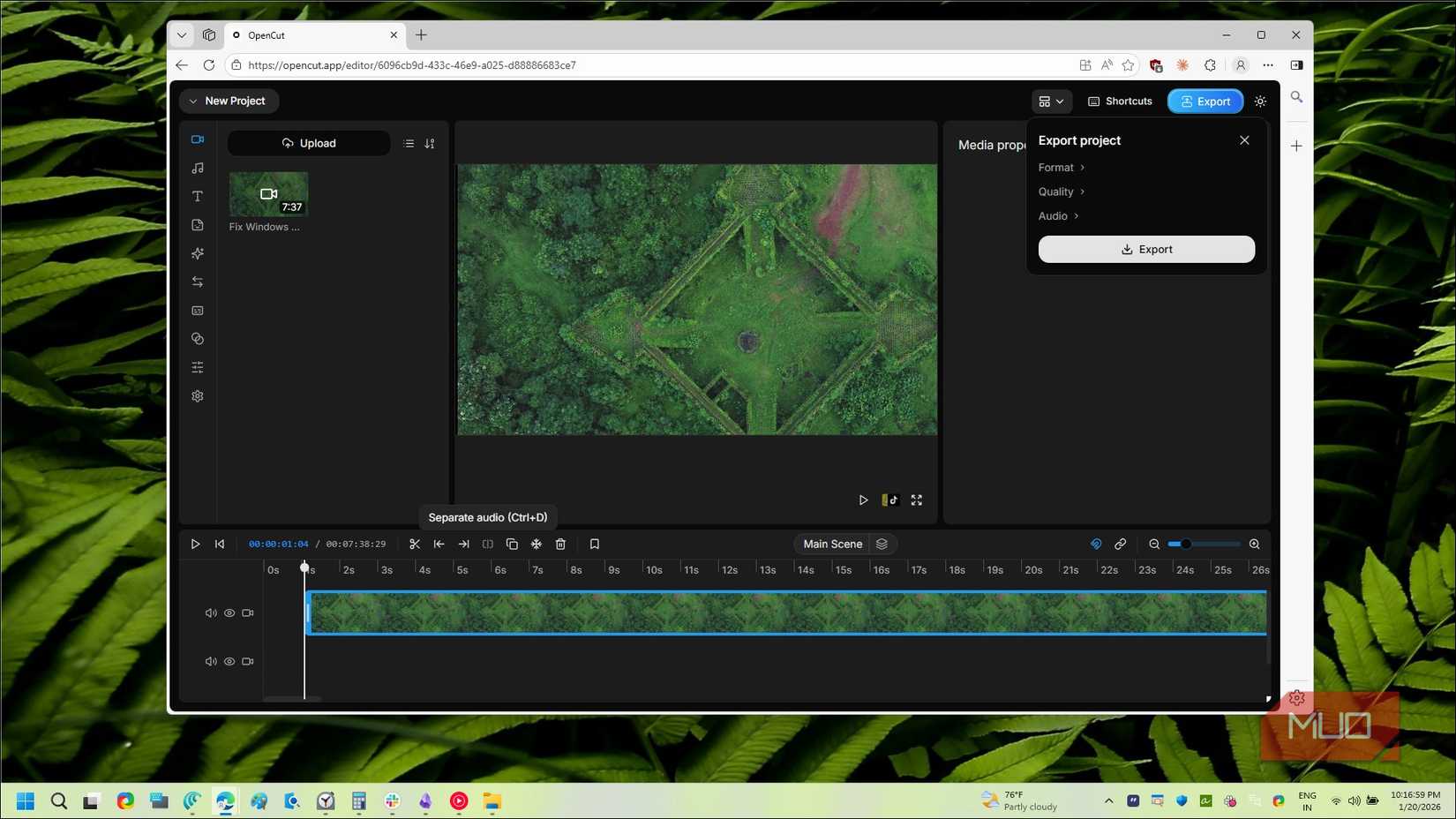Open the New Project dropdown menu
The width and height of the screenshot is (1456, 819).
[x=229, y=101]
